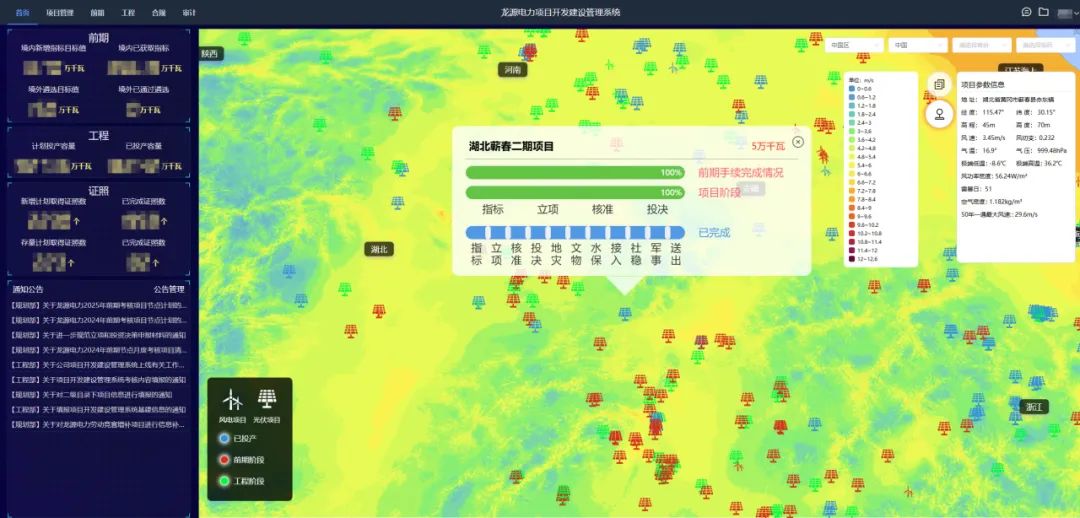Open the 公告管理 link

[169, 289]
